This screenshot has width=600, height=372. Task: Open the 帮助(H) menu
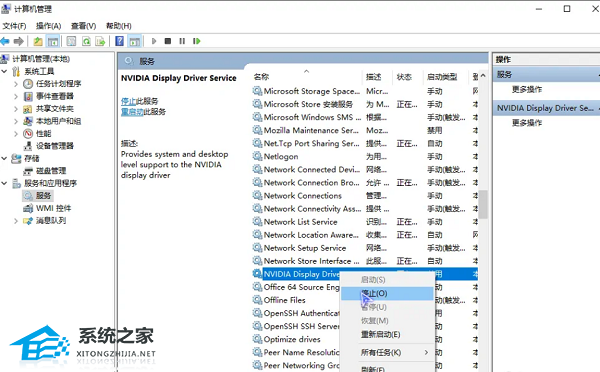(x=119, y=26)
